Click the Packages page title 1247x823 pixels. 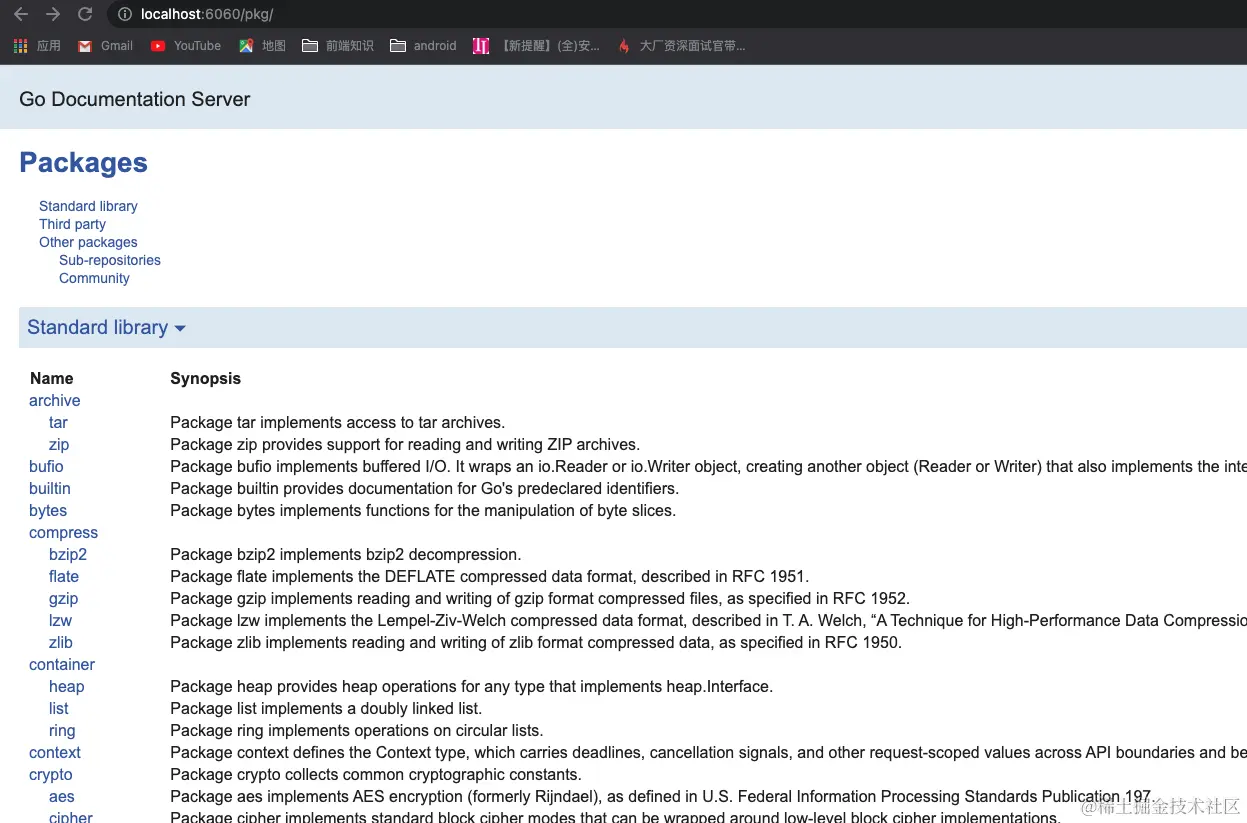click(x=83, y=162)
